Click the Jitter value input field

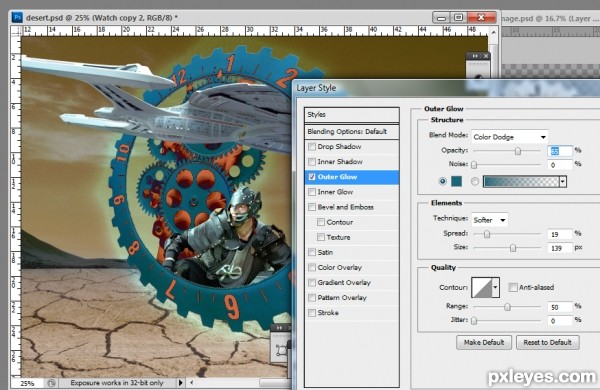coord(560,321)
